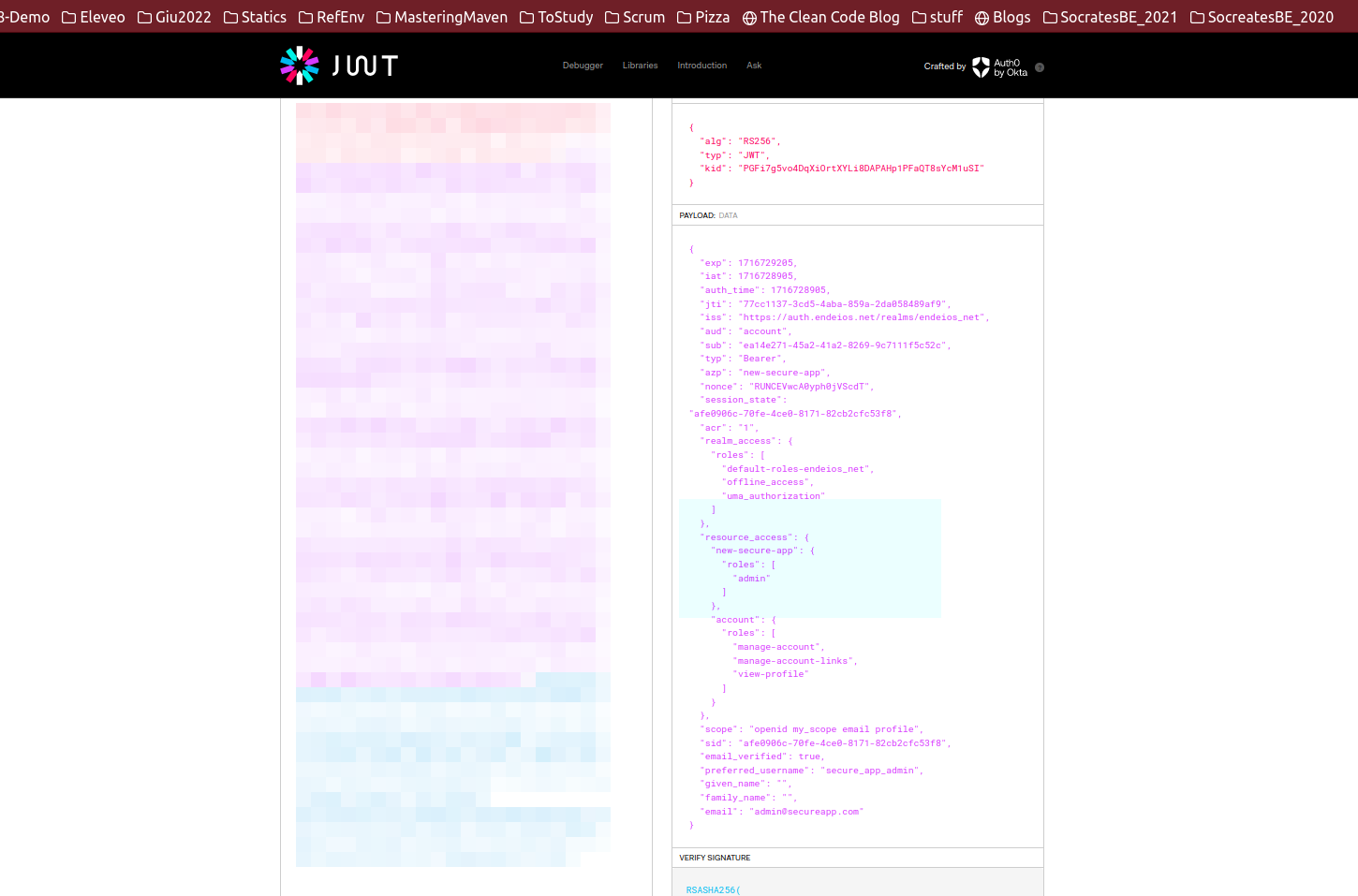
Task: Click the "iat": 1716728905 line
Action: click(748, 276)
